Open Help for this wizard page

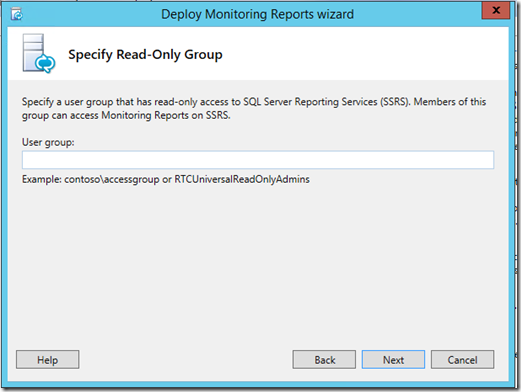47,359
